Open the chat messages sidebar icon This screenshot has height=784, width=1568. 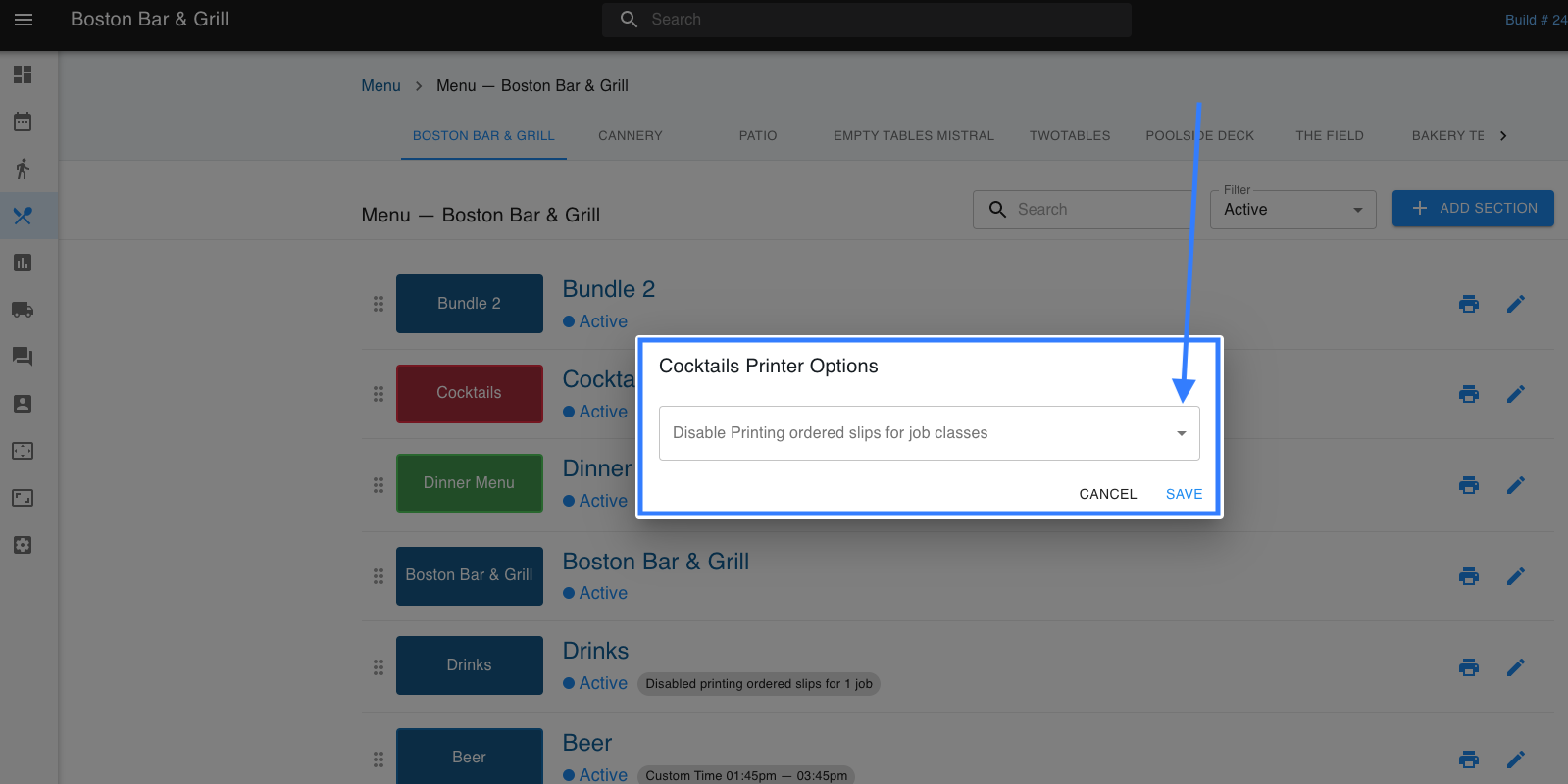click(23, 357)
